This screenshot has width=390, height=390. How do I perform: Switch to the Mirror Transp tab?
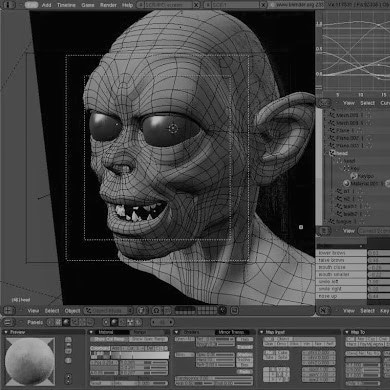pos(232,332)
